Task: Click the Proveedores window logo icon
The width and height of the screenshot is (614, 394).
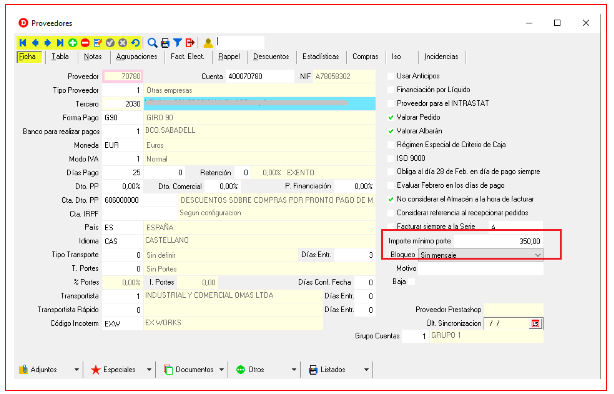Action: pyautogui.click(x=23, y=23)
